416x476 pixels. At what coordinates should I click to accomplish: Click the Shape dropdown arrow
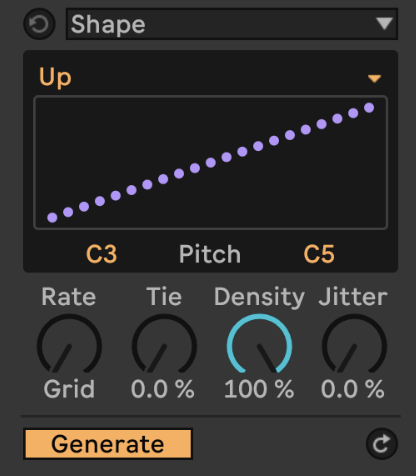384,24
